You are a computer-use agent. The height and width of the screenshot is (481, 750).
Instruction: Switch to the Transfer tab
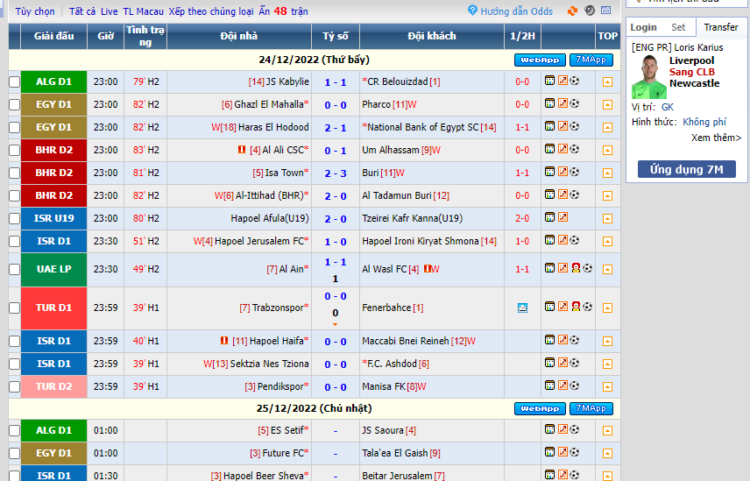click(720, 27)
